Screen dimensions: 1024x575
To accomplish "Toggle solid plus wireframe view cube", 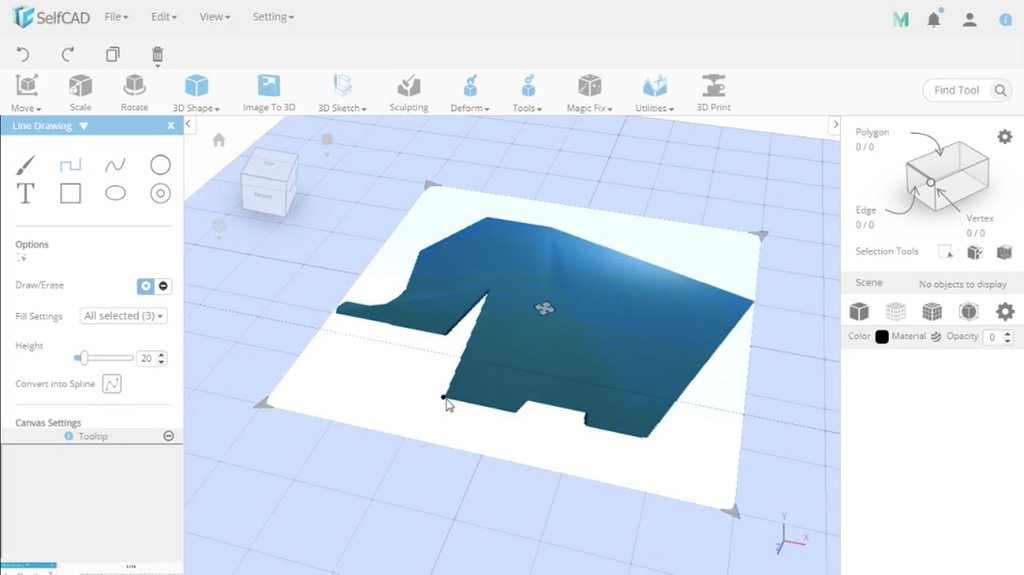I will coord(932,312).
